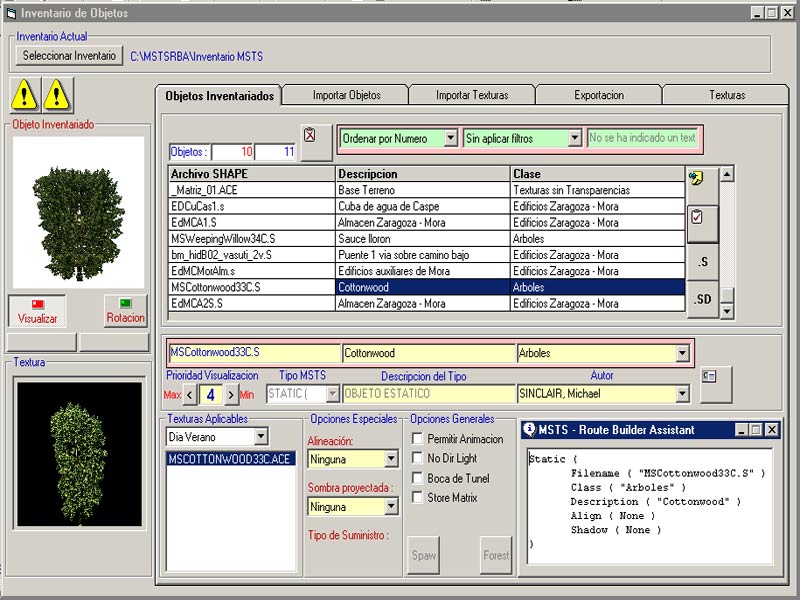Click the Rotacion button with green icon
Screen dimensions: 800x600
click(125, 312)
